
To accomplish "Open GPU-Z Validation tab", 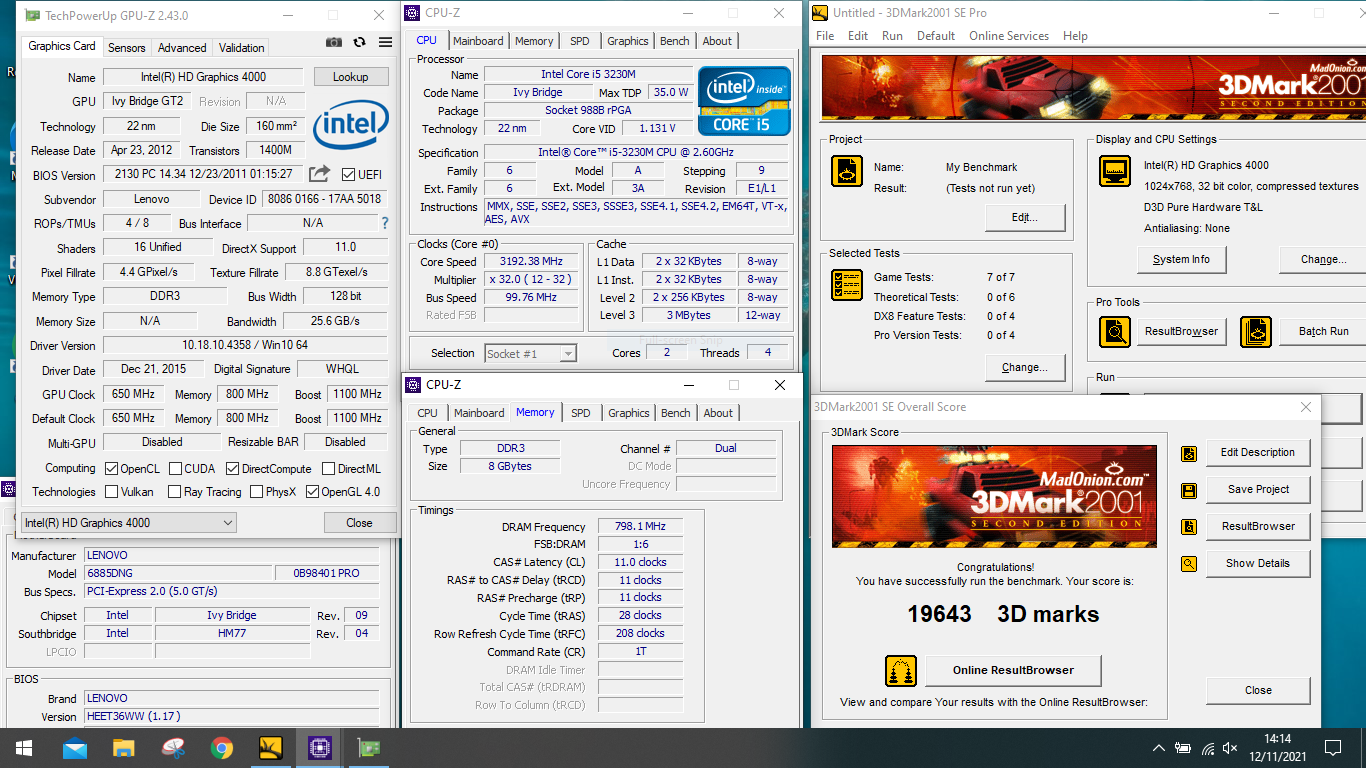I will [x=242, y=47].
